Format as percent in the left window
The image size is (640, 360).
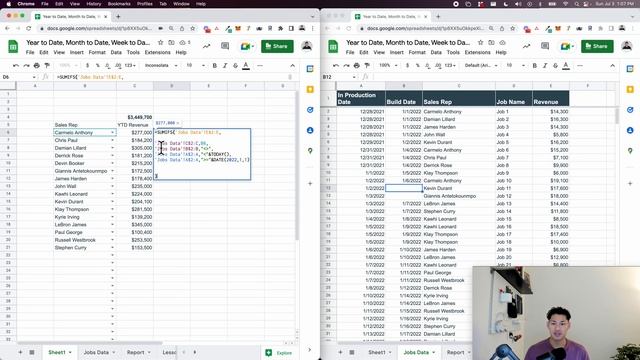point(98,65)
